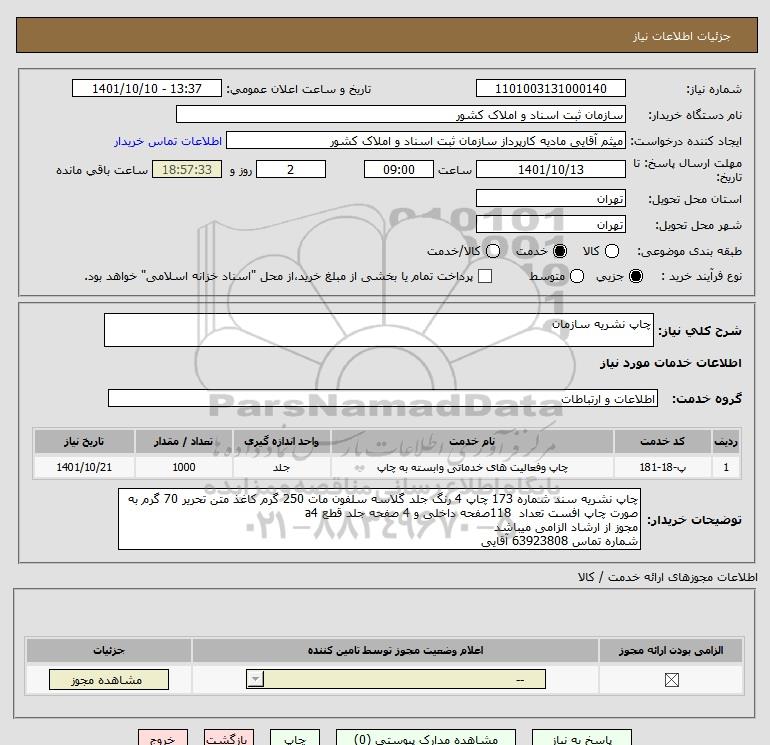Viewport: 770px width, 745px height.
Task: Select the کالا radio button
Action: (611, 251)
